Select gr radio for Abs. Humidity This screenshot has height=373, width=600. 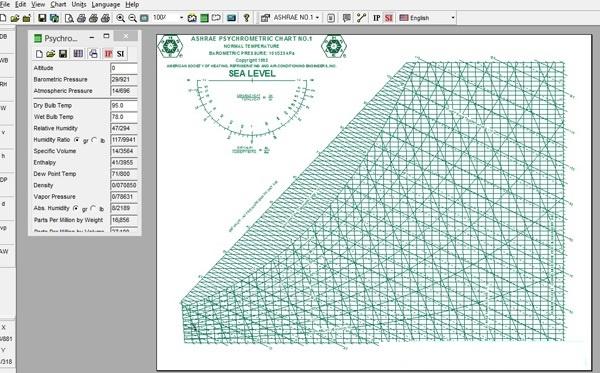click(76, 208)
